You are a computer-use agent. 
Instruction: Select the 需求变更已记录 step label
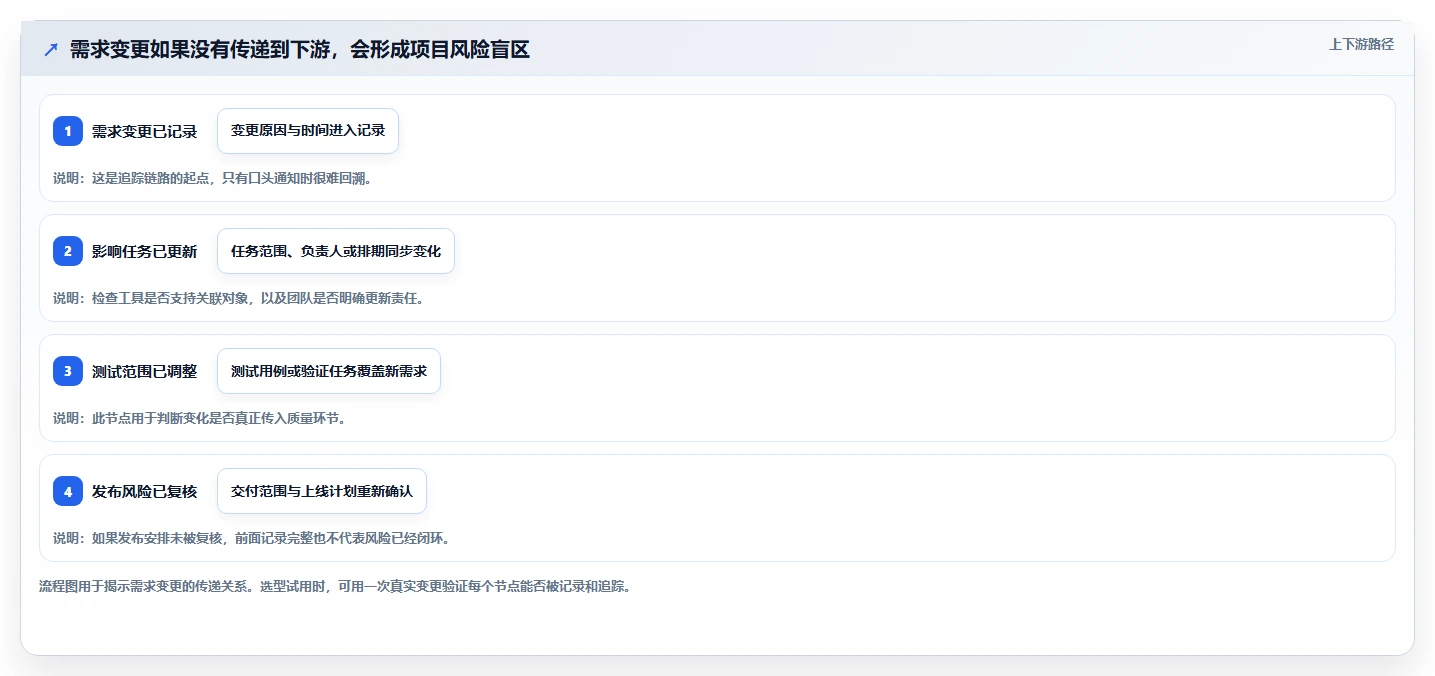click(145, 131)
